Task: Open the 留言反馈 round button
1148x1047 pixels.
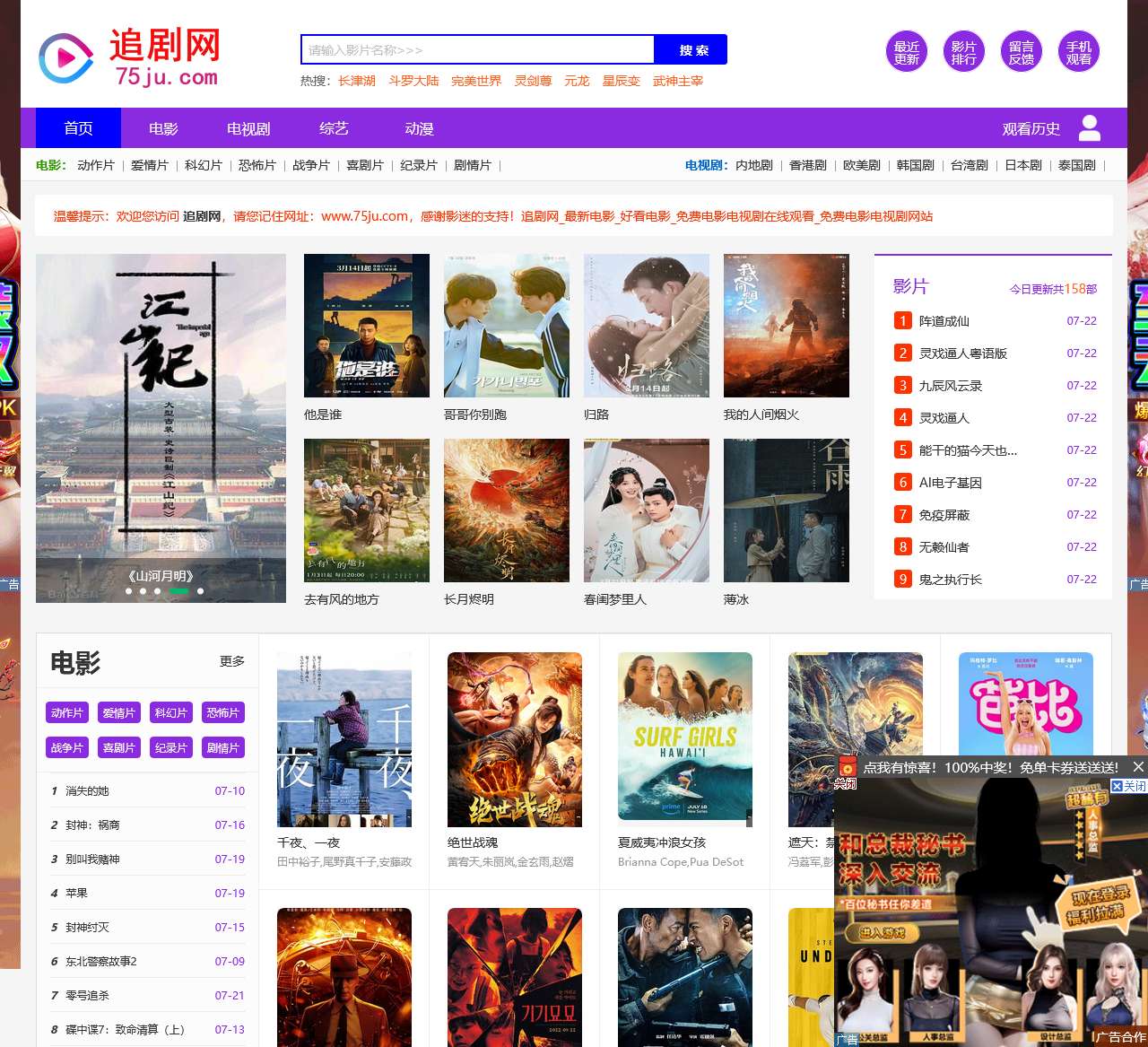Action: click(1021, 53)
